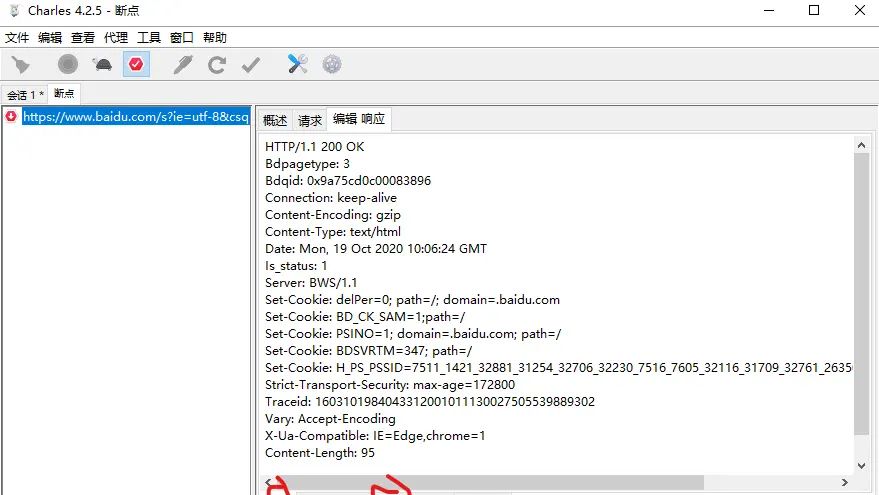Open the 查看 menu

(x=83, y=38)
